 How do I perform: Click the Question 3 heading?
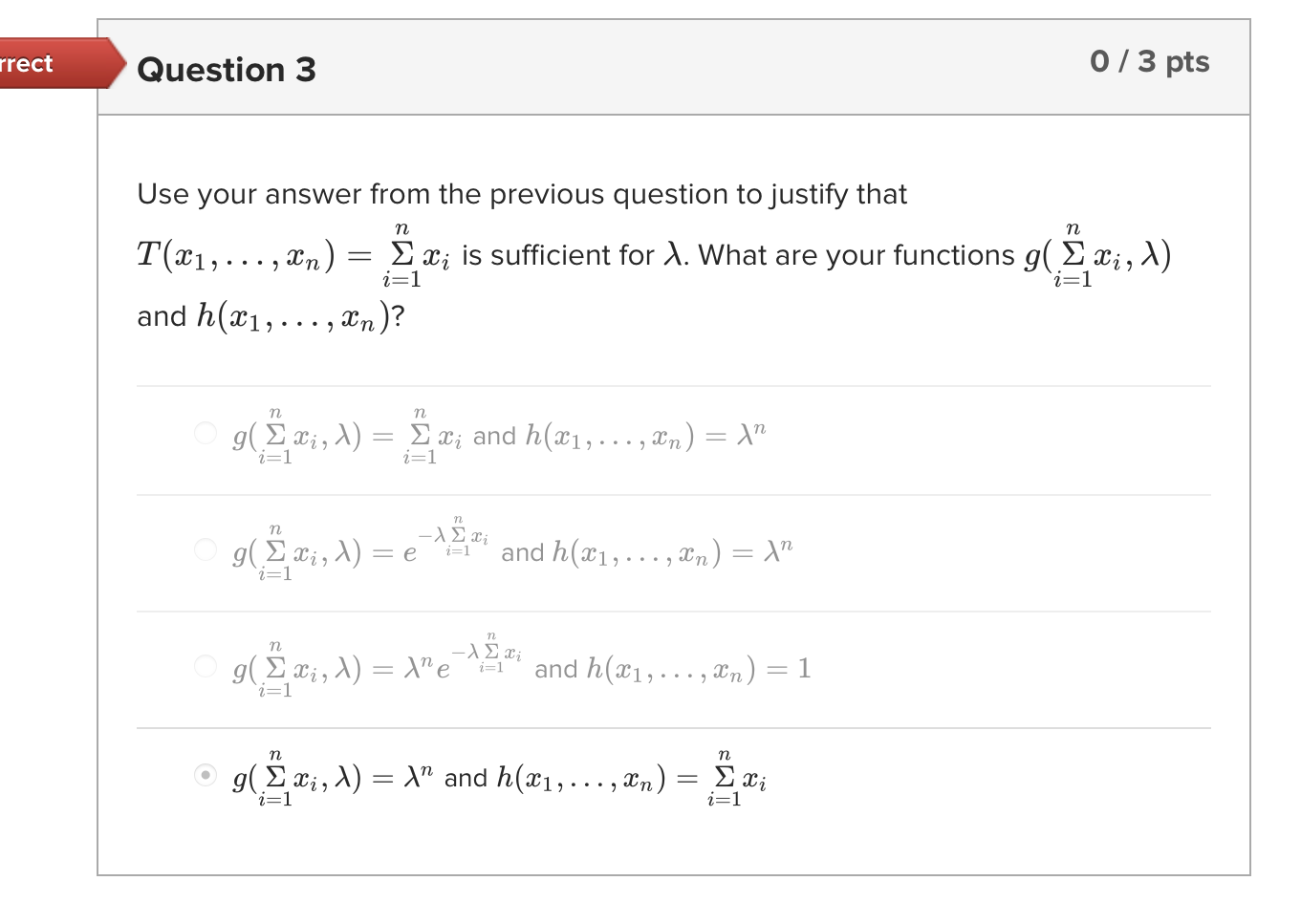click(226, 70)
